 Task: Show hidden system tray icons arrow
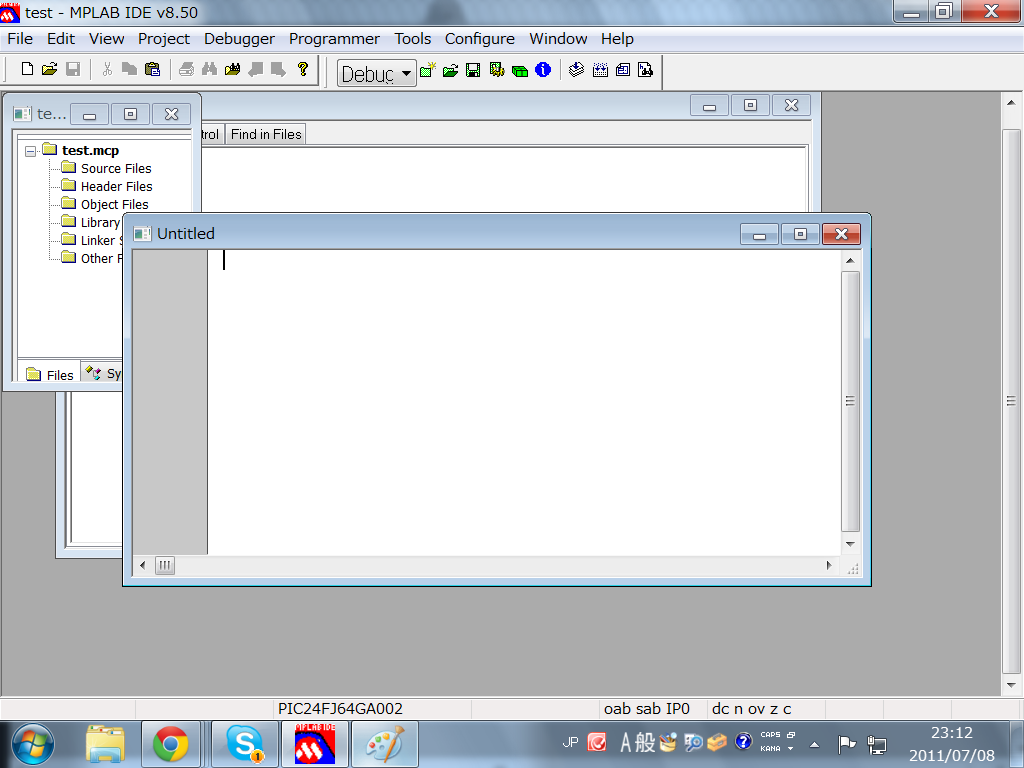click(814, 744)
